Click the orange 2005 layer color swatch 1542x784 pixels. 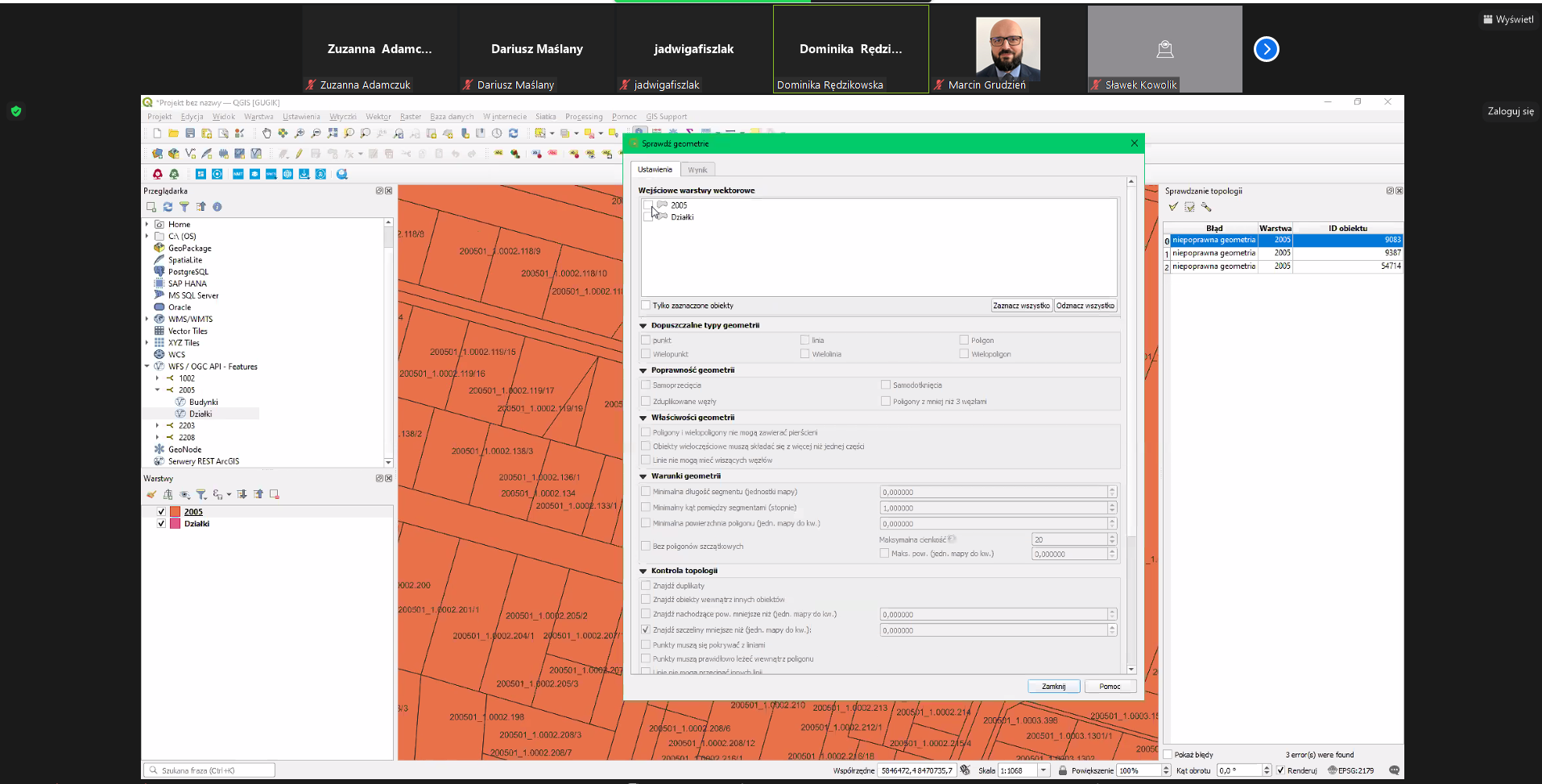(175, 512)
